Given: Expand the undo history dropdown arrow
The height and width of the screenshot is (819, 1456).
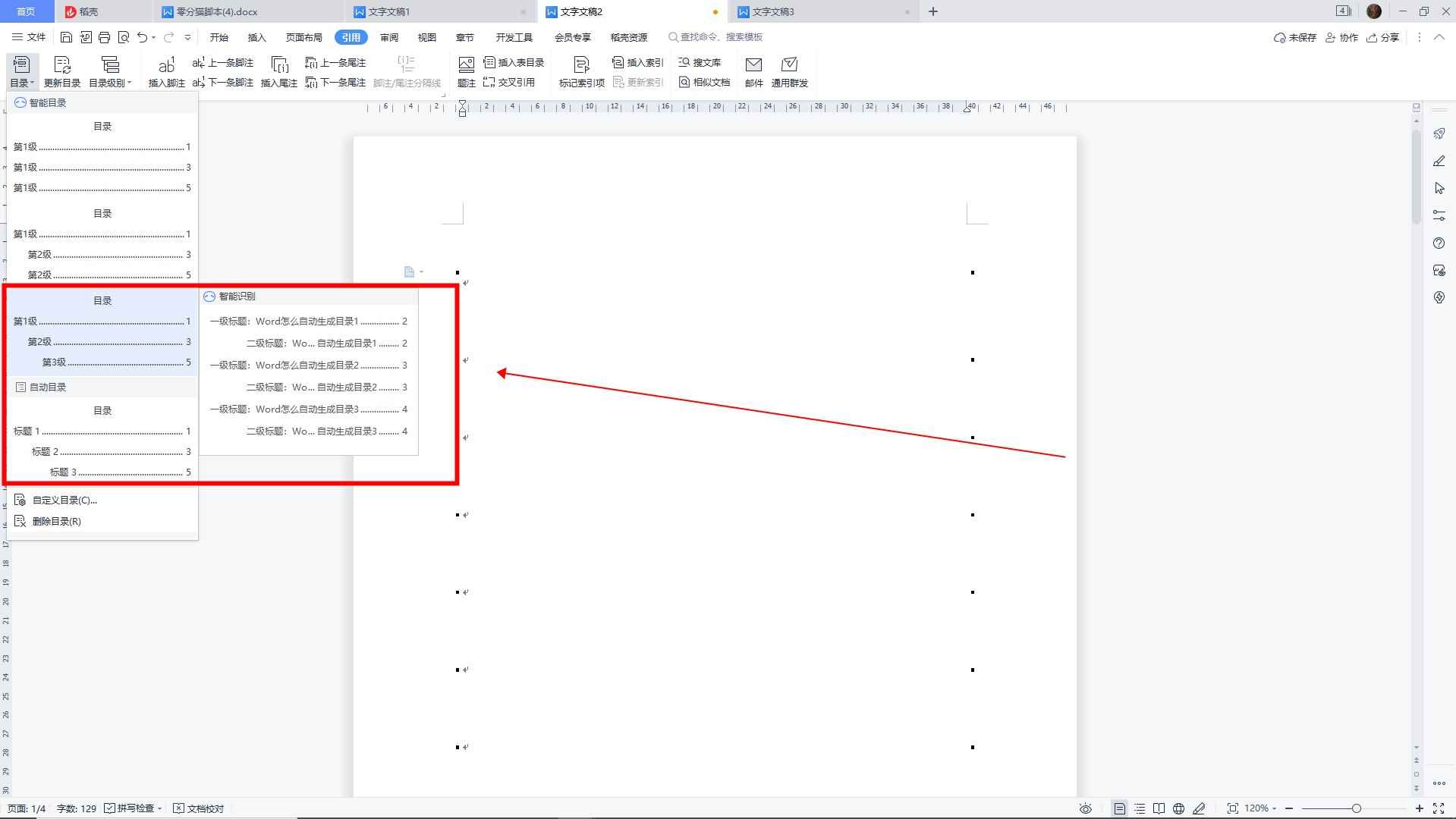Looking at the screenshot, I should tap(154, 37).
